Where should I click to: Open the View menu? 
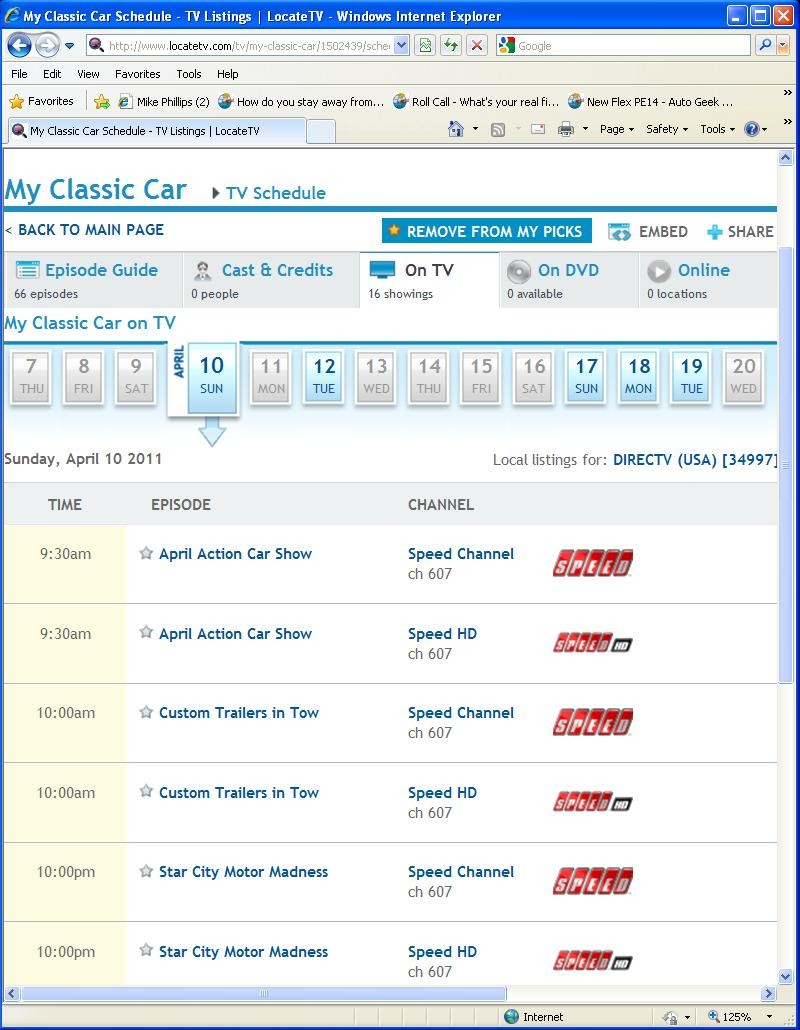pyautogui.click(x=88, y=74)
